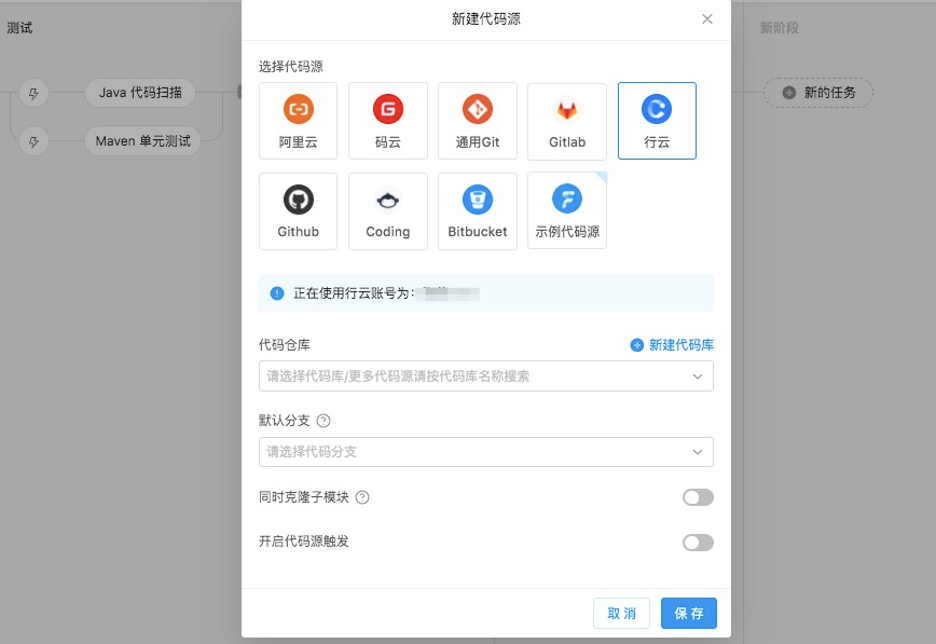The image size is (936, 644).
Task: Add a task via 新的任务
Action: click(x=818, y=93)
